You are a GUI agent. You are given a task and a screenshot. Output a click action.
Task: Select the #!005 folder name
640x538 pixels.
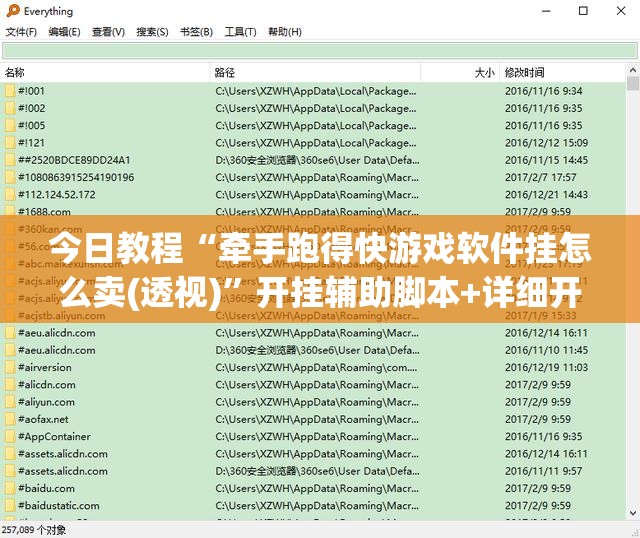click(31, 125)
